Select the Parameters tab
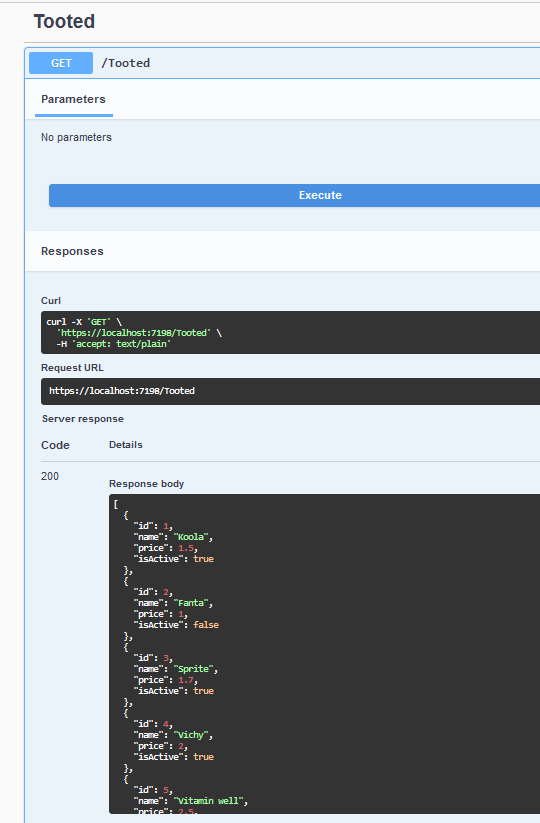 coord(73,99)
